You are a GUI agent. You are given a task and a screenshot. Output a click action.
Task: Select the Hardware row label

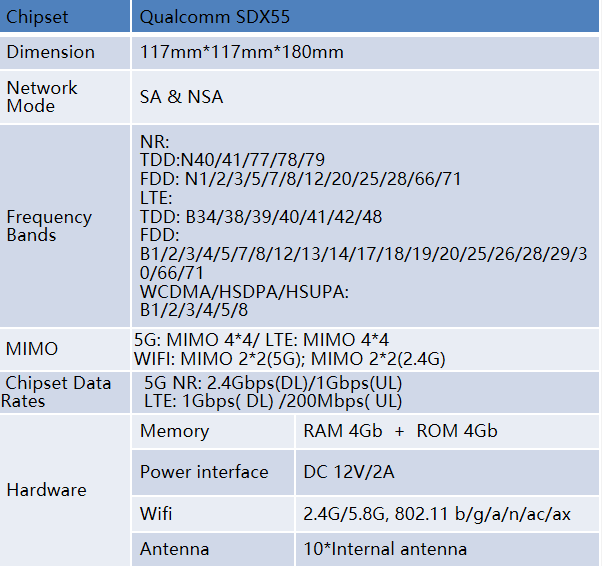click(46, 490)
